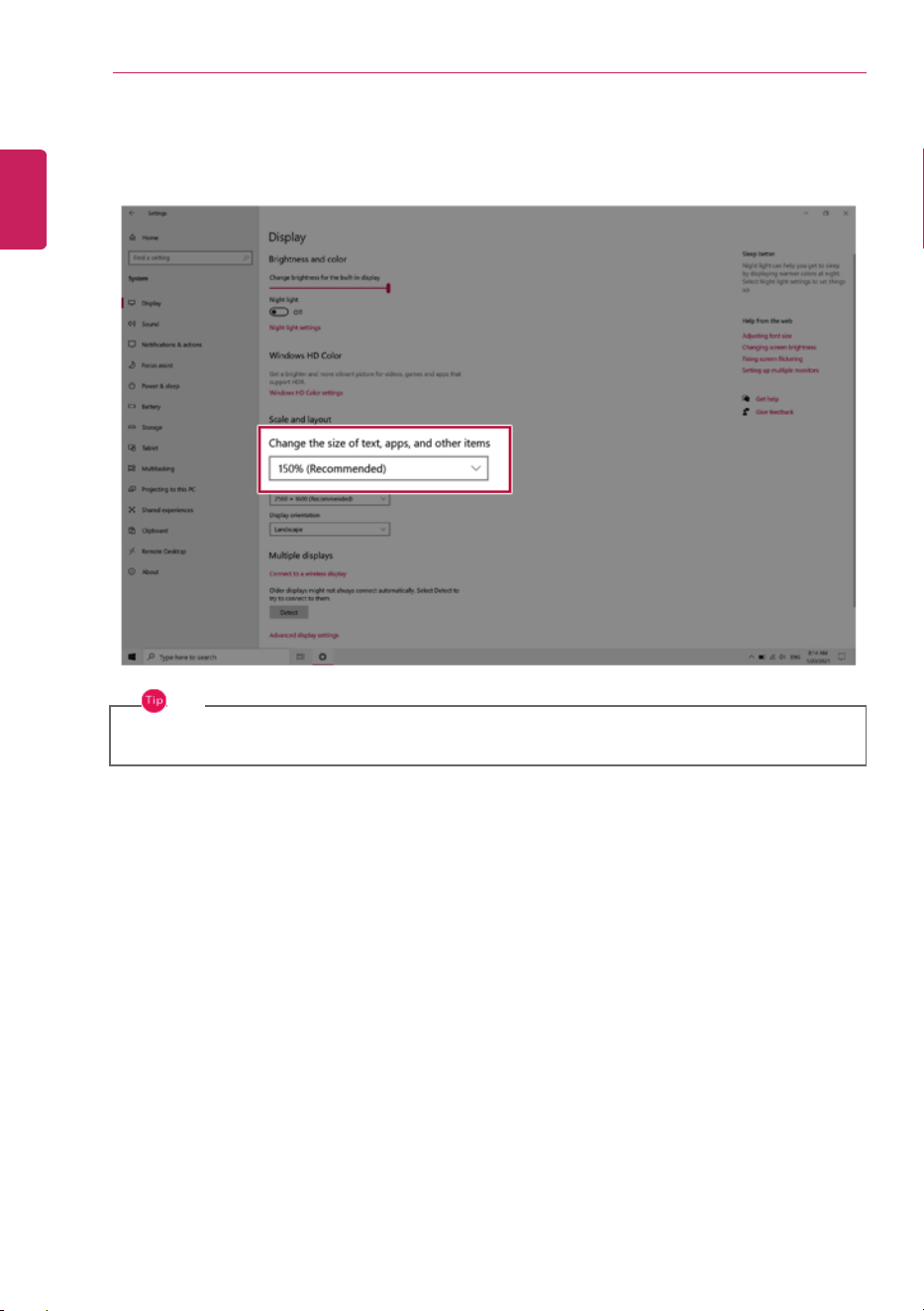924x1311 pixels.
Task: Open Advanced display settings link
Action: click(x=304, y=636)
